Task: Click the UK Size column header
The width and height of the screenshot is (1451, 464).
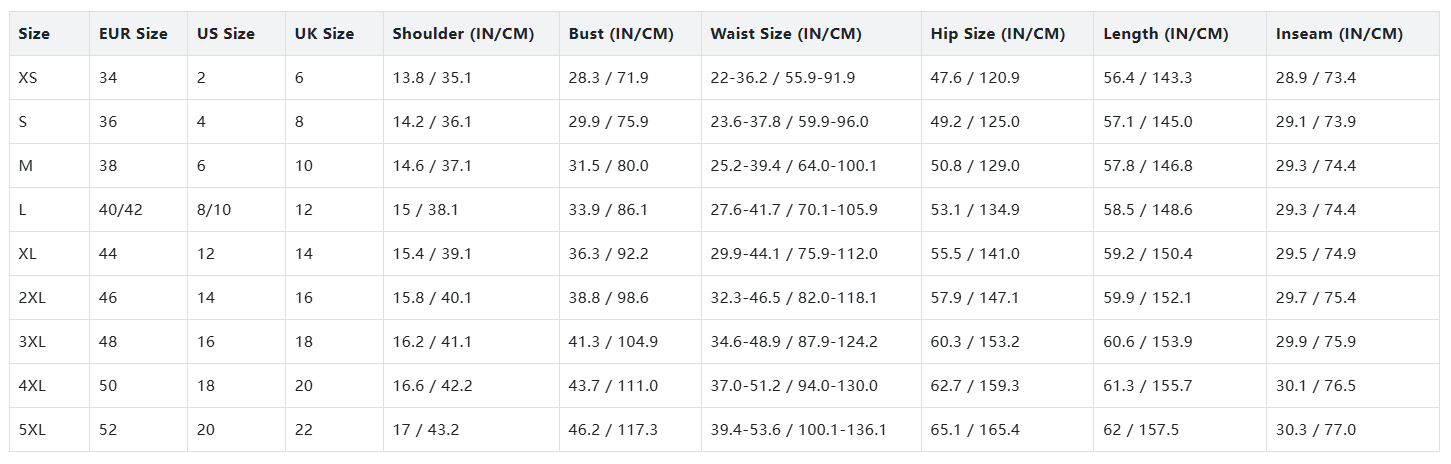Action: click(x=324, y=34)
